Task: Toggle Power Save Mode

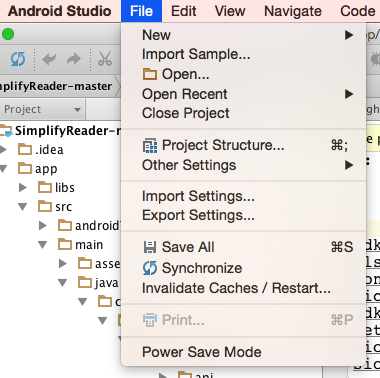Action: pyautogui.click(x=244, y=352)
